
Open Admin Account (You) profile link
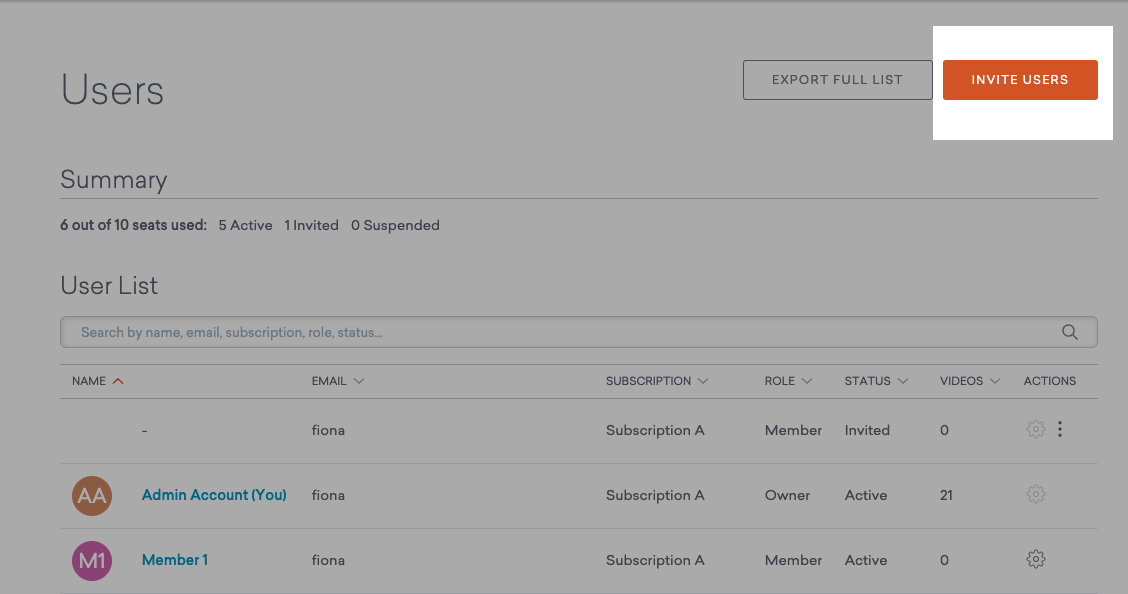214,495
